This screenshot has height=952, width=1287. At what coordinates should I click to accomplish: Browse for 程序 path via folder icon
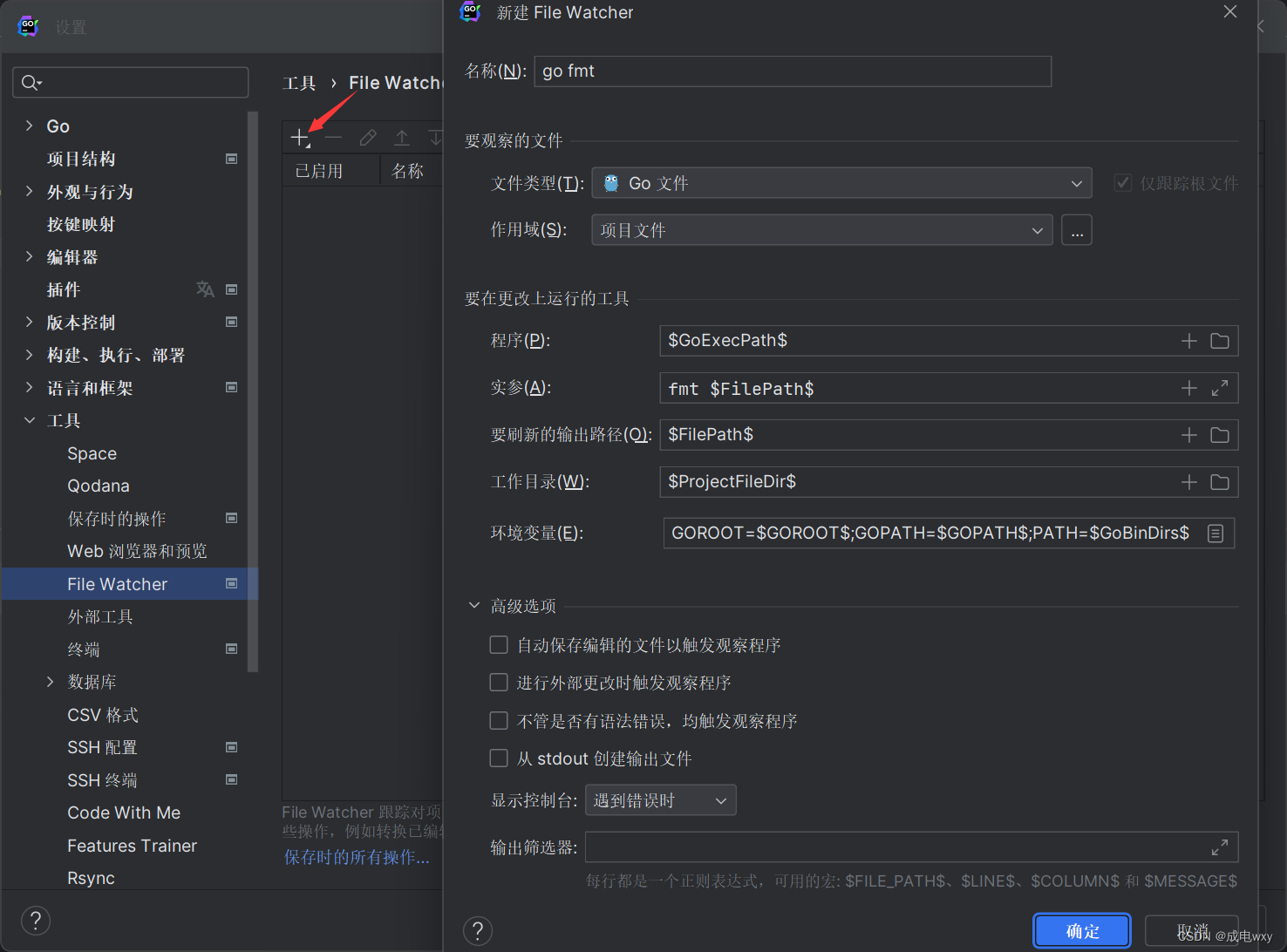click(1219, 340)
